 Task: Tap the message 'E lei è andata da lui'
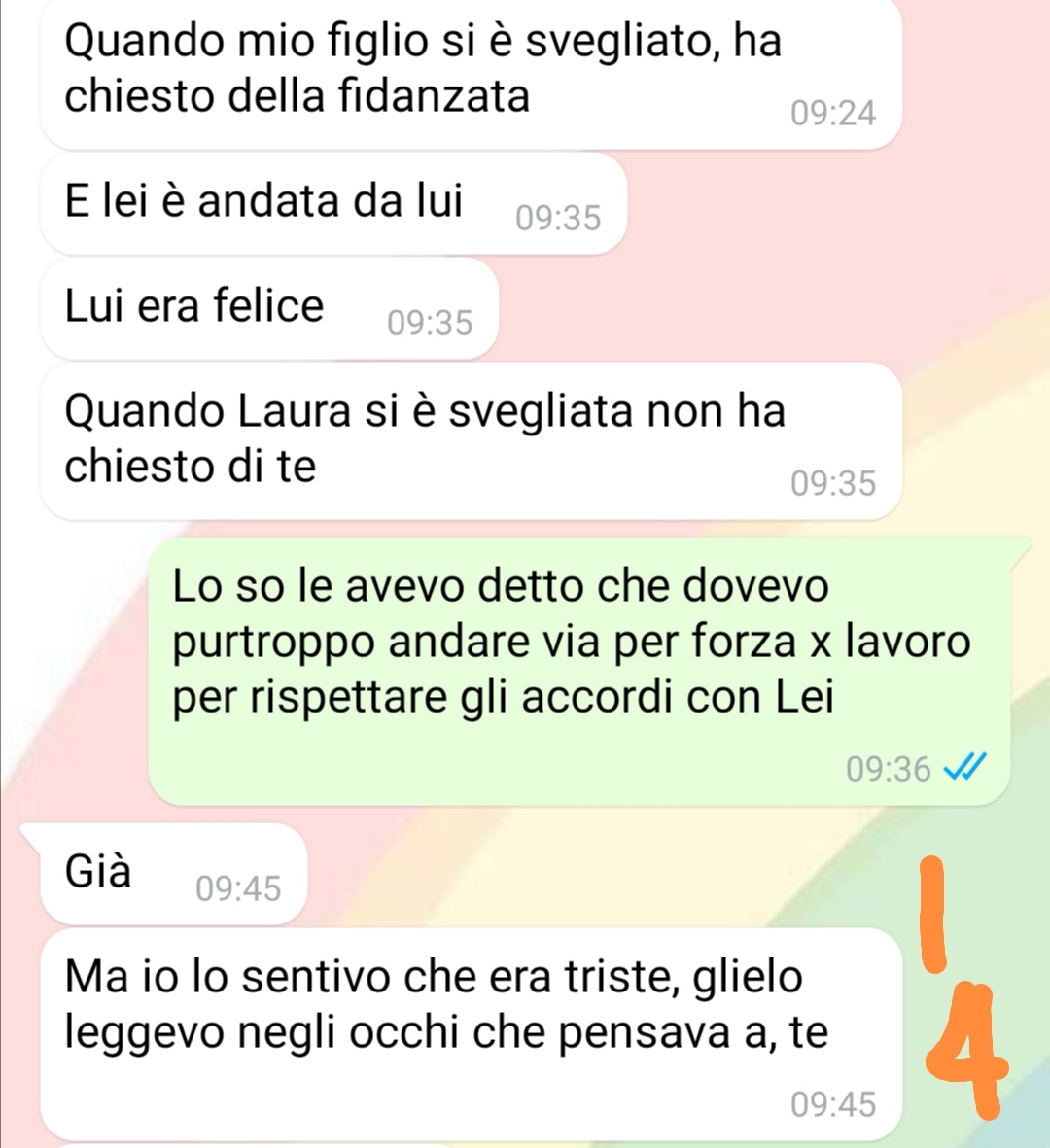point(333,203)
